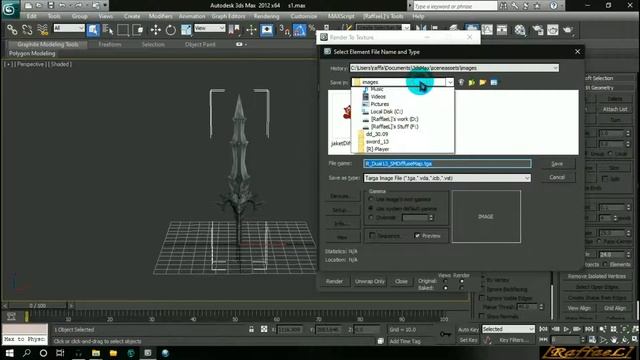This screenshot has height=360, width=640.
Task: Switch to the Object Paint ribbon tab
Action: tap(200, 44)
